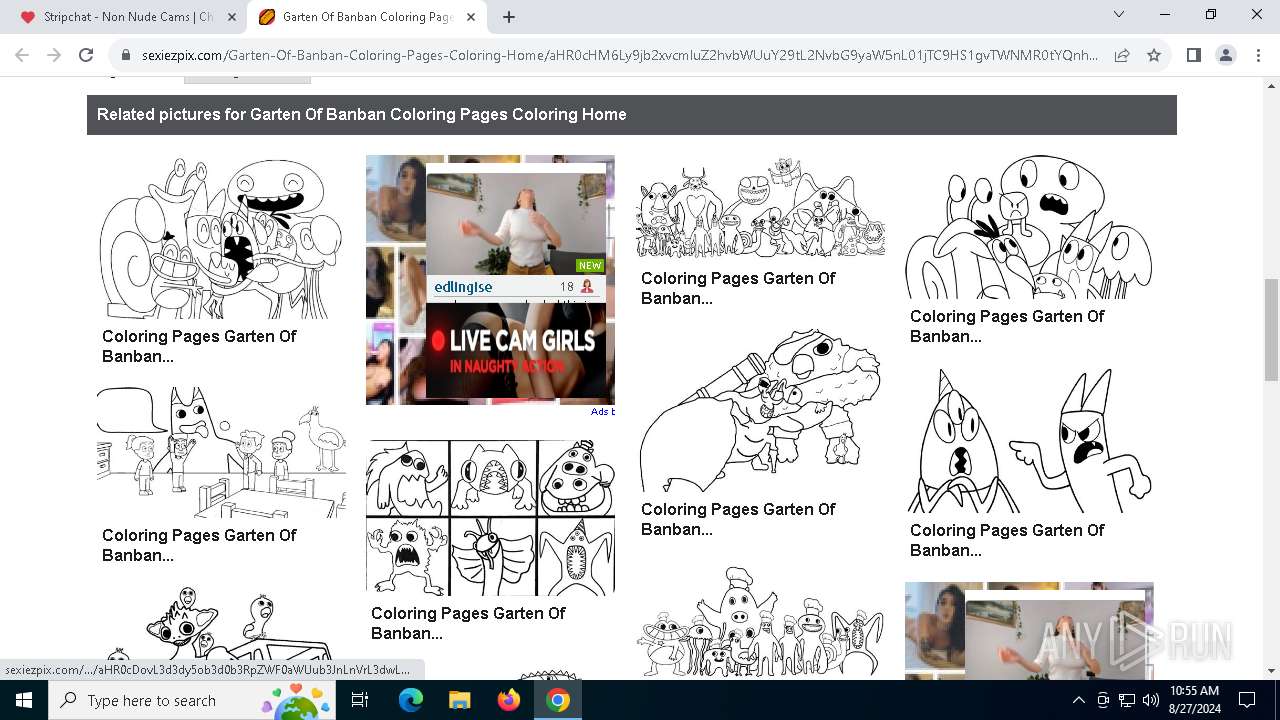Screen dimensions: 1280x720
Task: Go back to the previous page
Action: [x=22, y=56]
